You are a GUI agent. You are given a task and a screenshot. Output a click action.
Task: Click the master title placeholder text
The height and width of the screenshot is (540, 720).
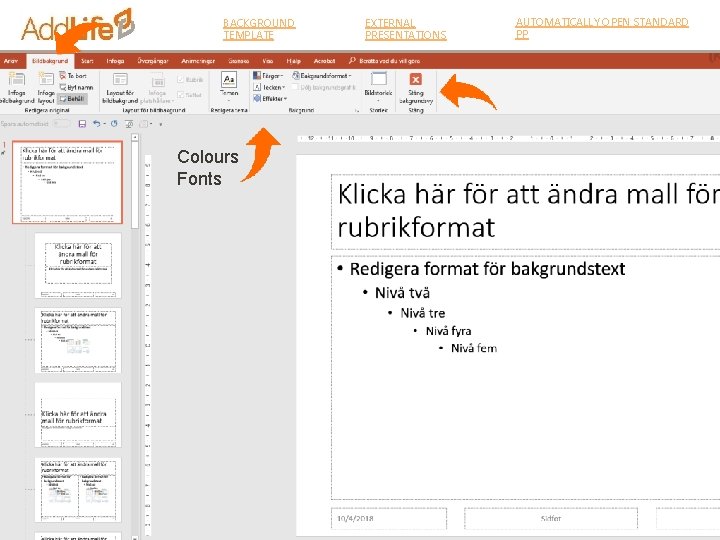(528, 210)
